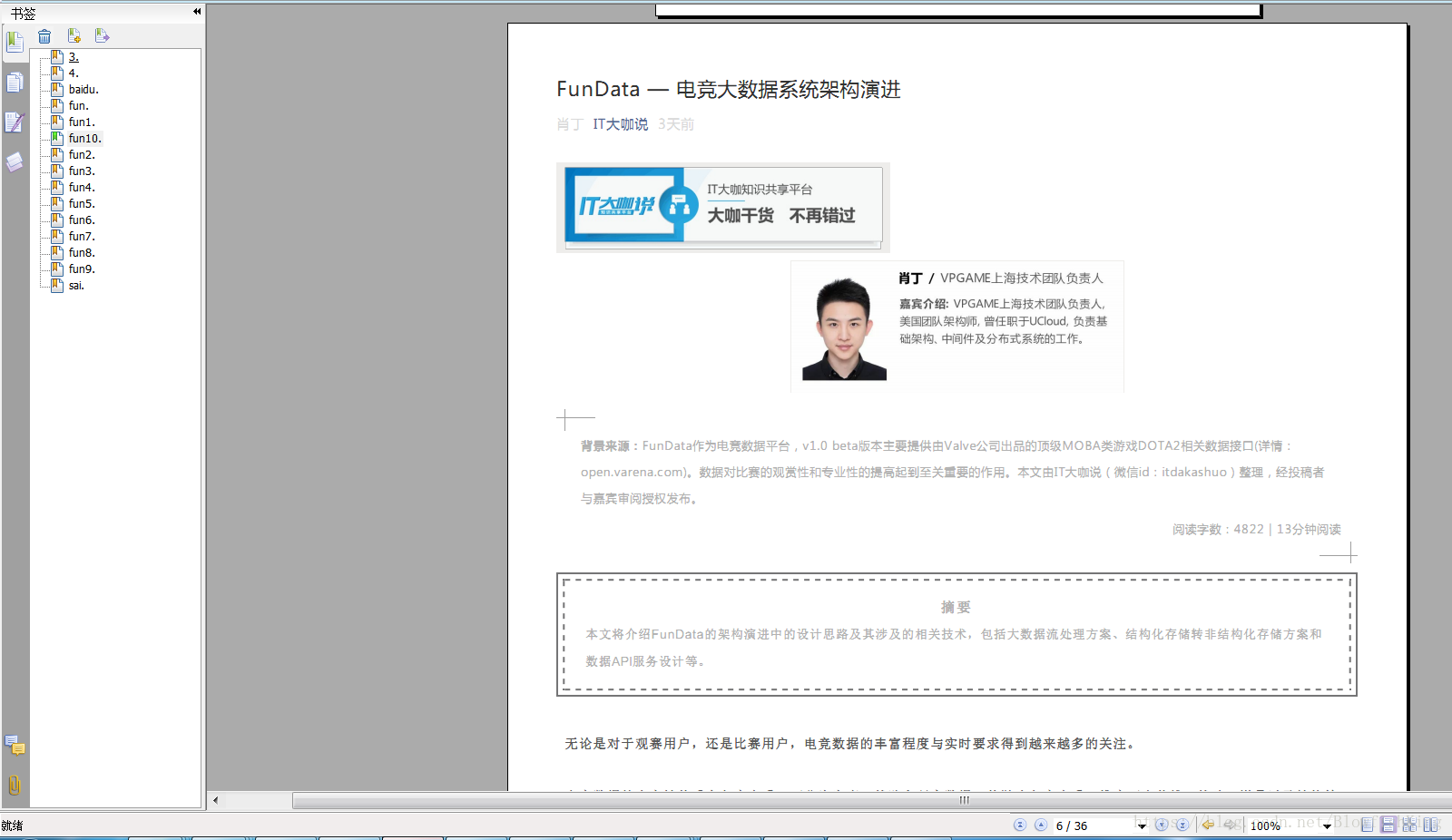The image size is (1452, 840).
Task: Click the speaker portrait photo
Action: [x=844, y=328]
